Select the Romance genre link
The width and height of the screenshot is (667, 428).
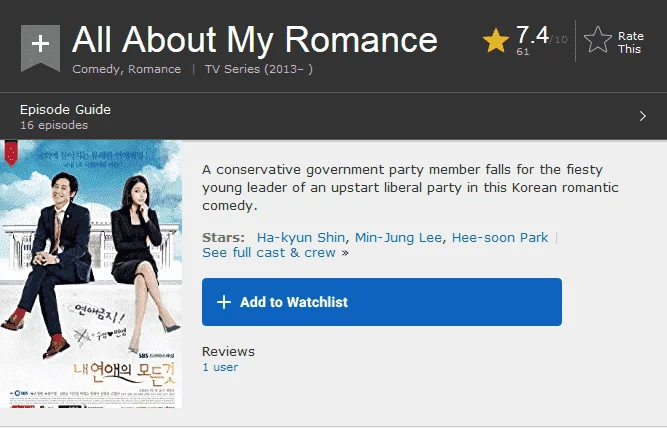(154, 69)
